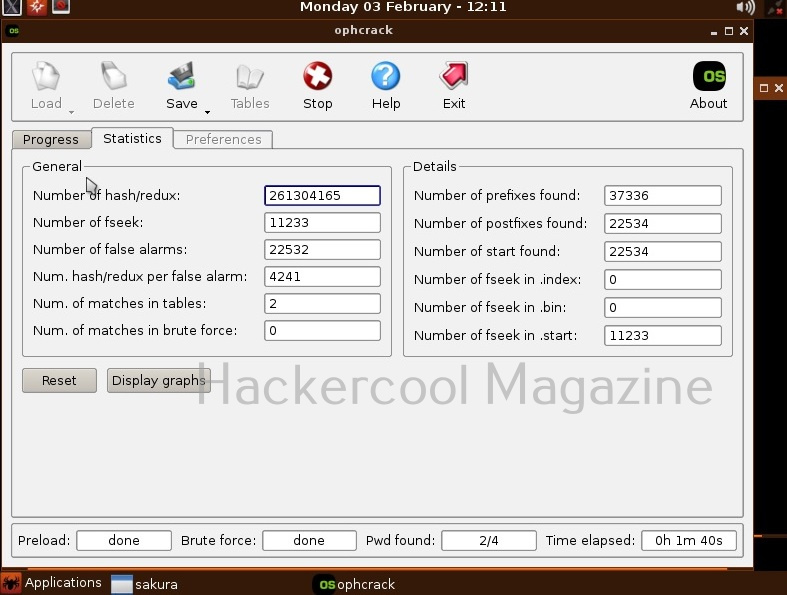Click the Preload status box showing done
Image resolution: width=787 pixels, height=595 pixels.
pos(124,540)
